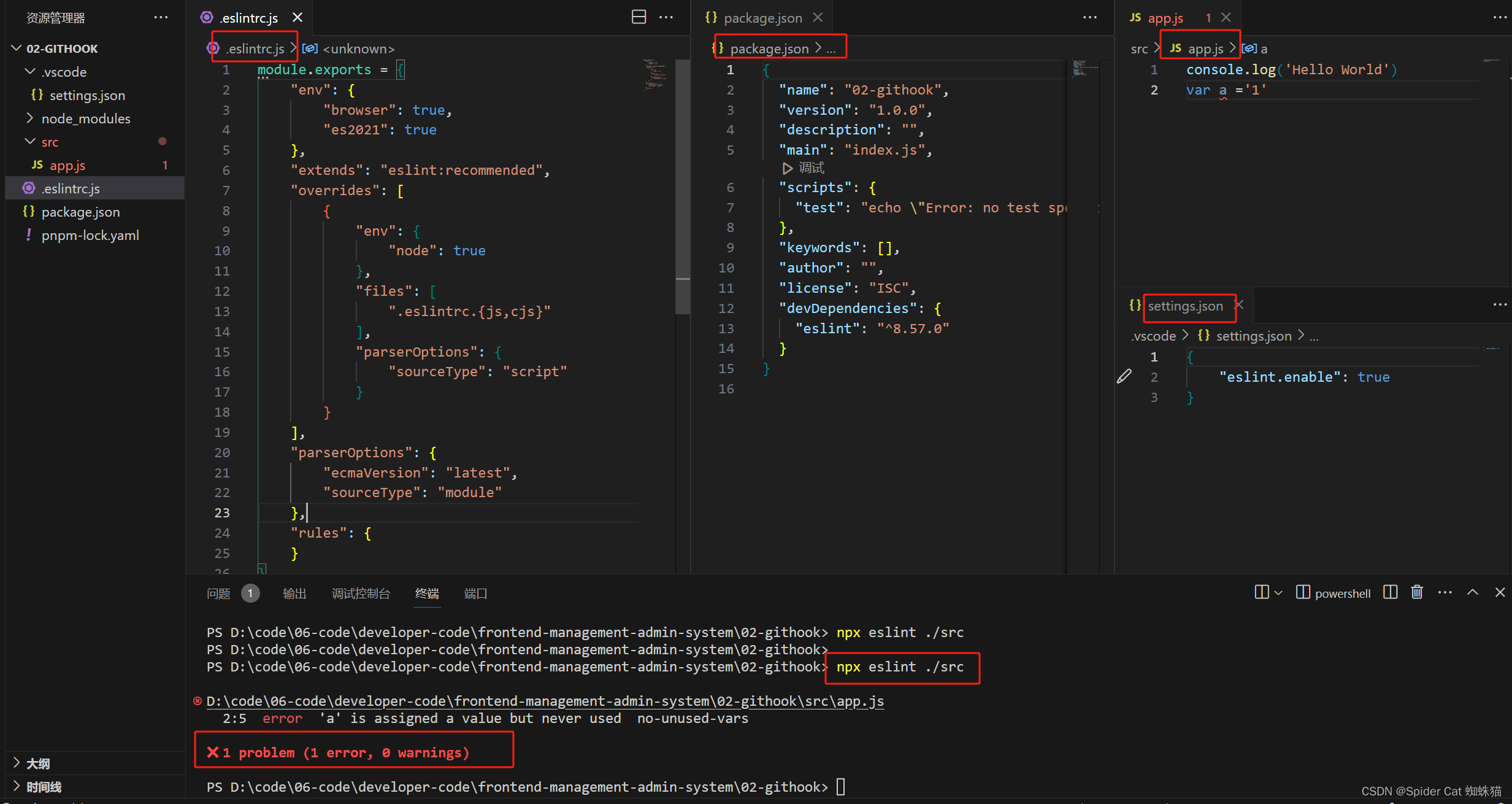Switch to the 问题 problems tab
The height and width of the screenshot is (804, 1512).
click(x=218, y=593)
